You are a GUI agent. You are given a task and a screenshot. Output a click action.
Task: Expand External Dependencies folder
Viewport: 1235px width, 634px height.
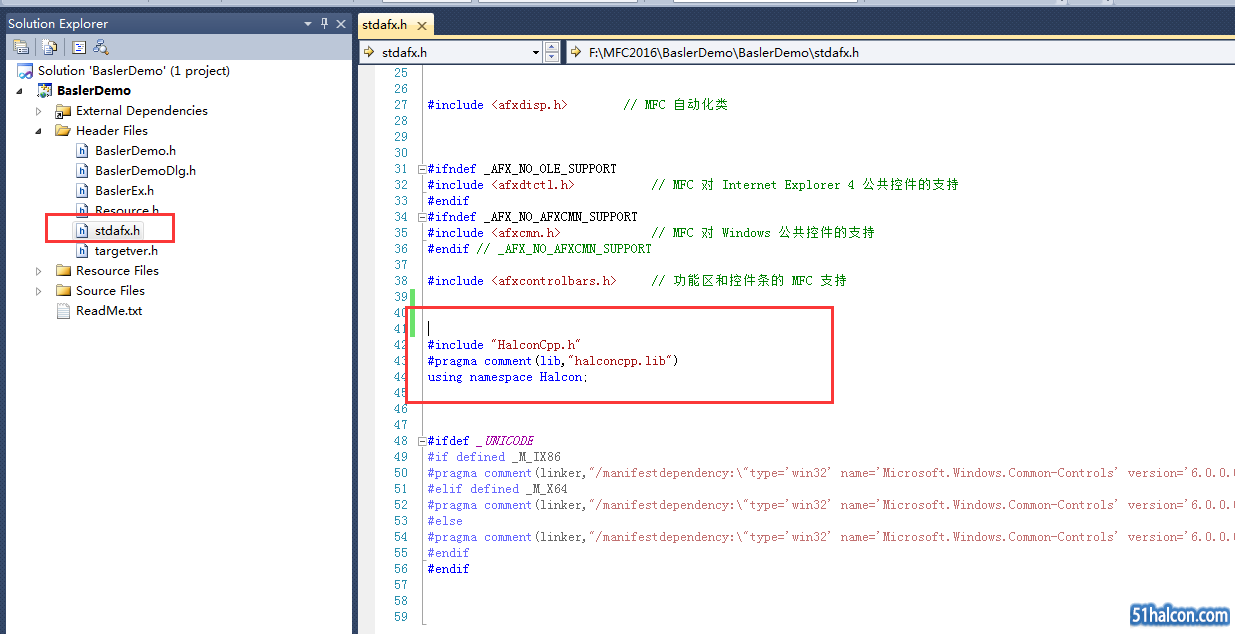[39, 111]
